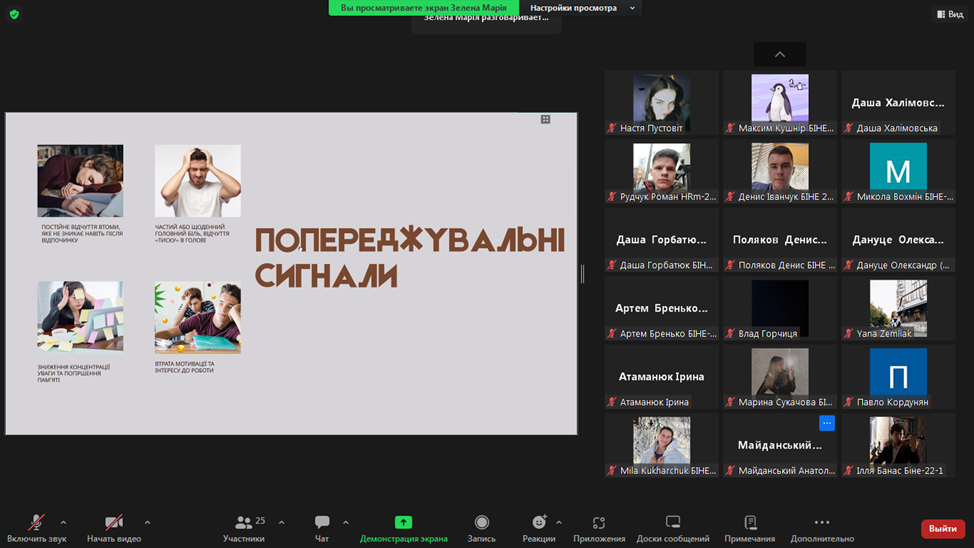
Task: Open the Чат chat panel
Action: (x=322, y=523)
